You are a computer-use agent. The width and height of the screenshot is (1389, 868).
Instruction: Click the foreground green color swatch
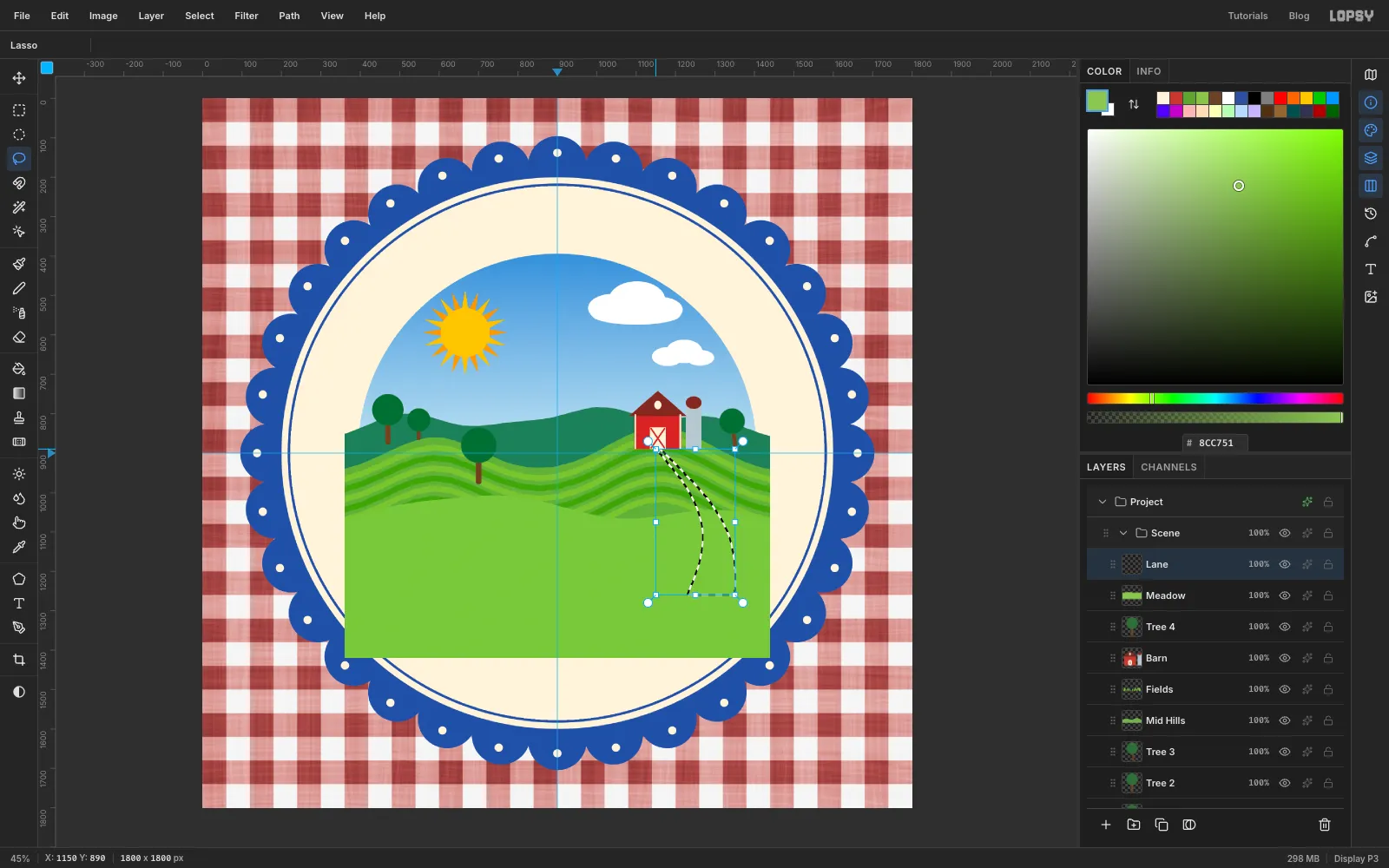(1097, 101)
